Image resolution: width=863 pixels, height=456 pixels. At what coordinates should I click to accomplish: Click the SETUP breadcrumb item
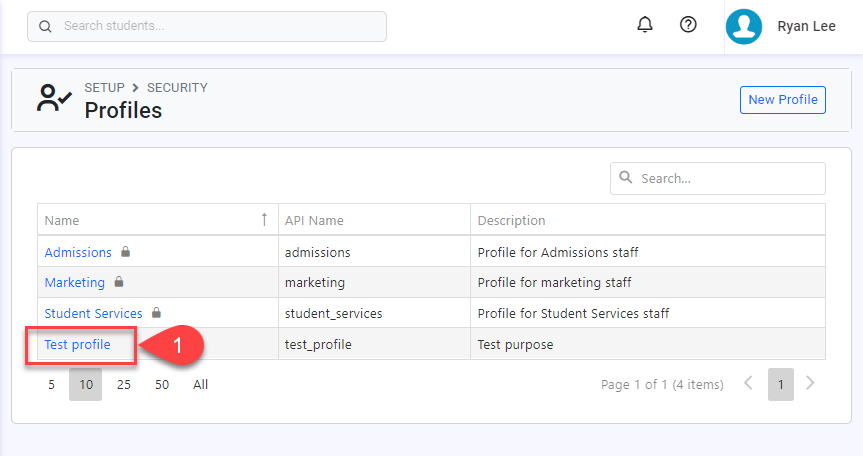[x=104, y=88]
